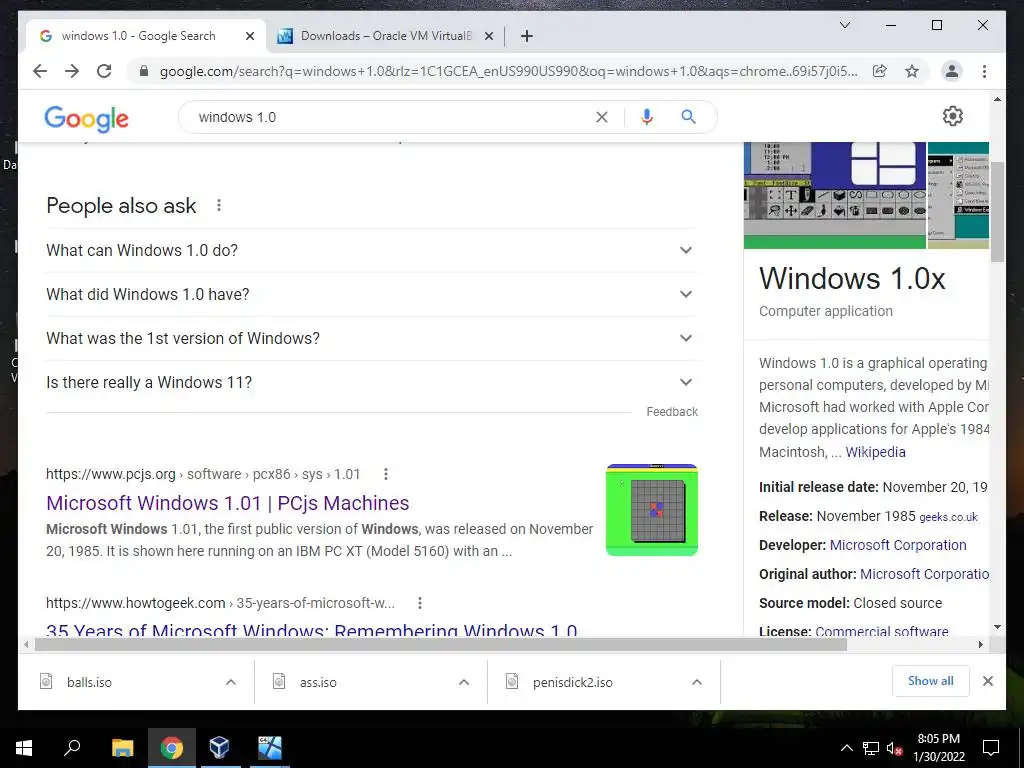Open Windows taskbar search
The width and height of the screenshot is (1024, 768).
72,748
